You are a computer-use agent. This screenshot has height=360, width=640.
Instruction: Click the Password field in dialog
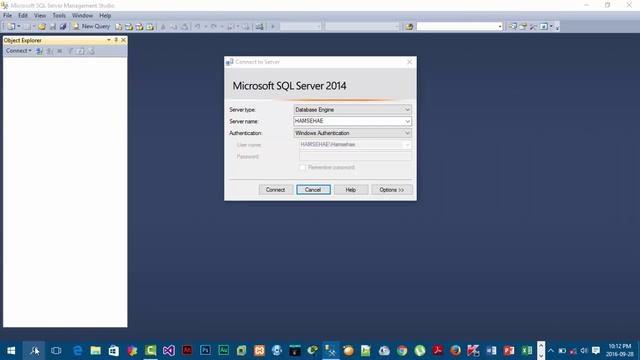[x=355, y=156]
